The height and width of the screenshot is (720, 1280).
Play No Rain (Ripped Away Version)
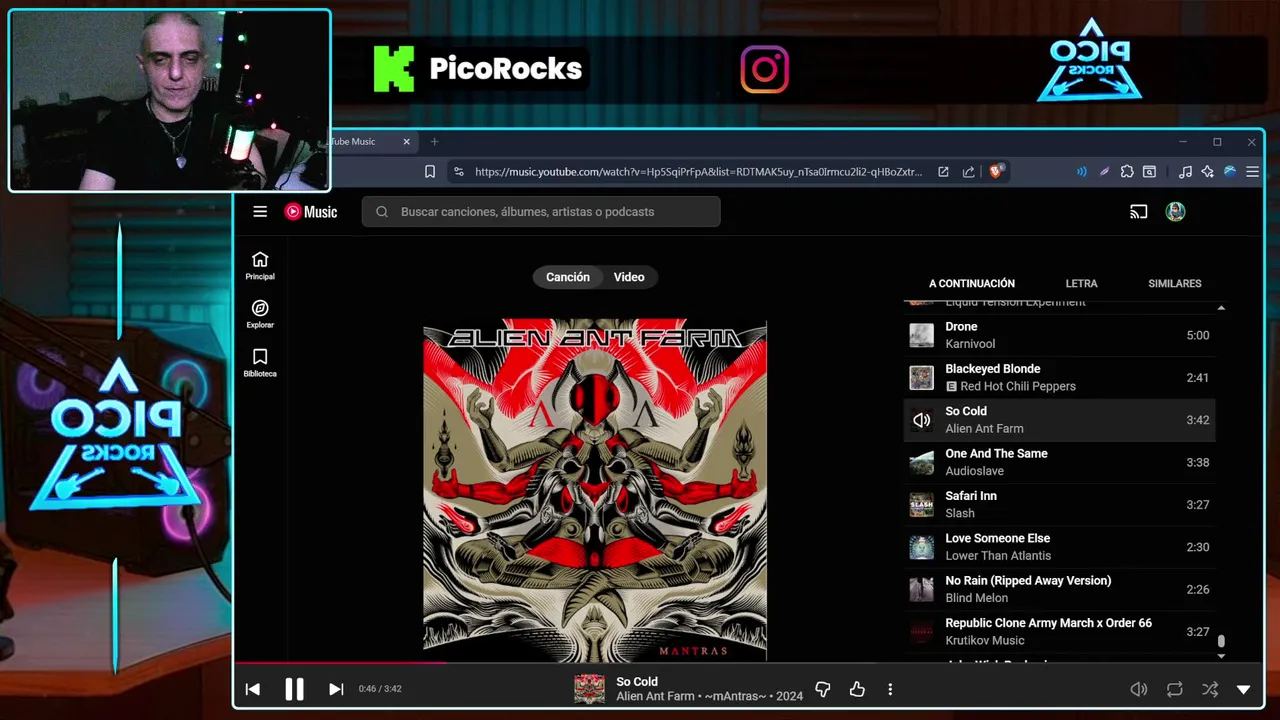click(1060, 589)
